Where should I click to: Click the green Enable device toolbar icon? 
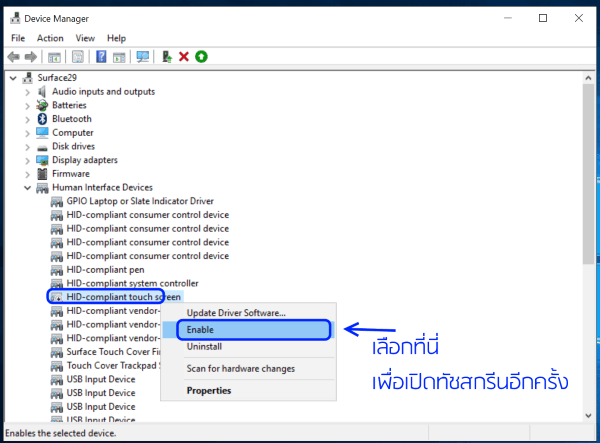201,57
